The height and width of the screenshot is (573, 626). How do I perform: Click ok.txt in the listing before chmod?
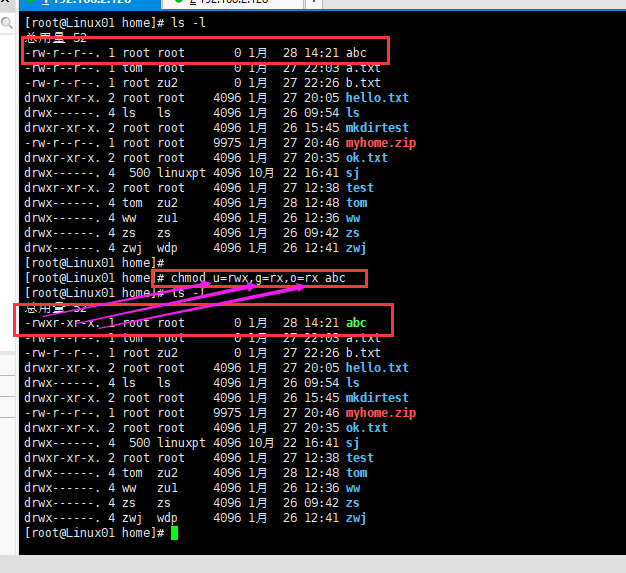pyautogui.click(x=366, y=158)
